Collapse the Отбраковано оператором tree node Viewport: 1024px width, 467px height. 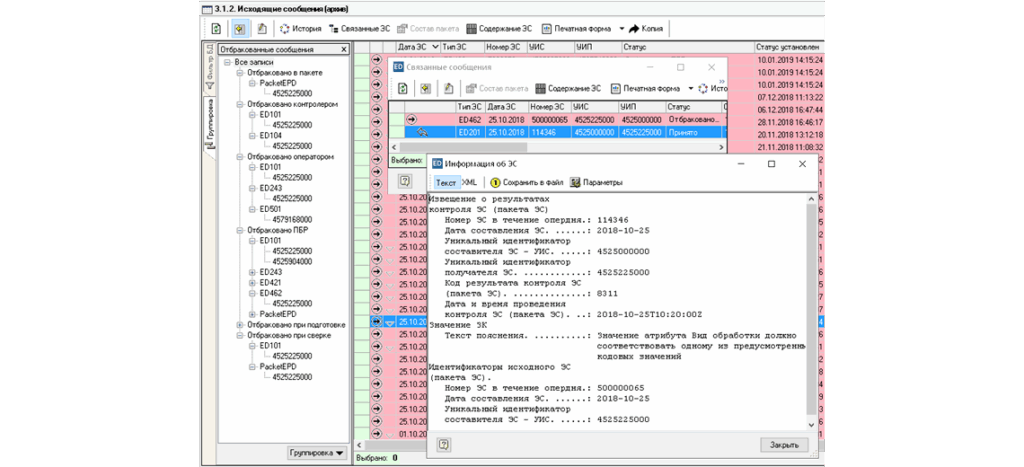coord(239,156)
